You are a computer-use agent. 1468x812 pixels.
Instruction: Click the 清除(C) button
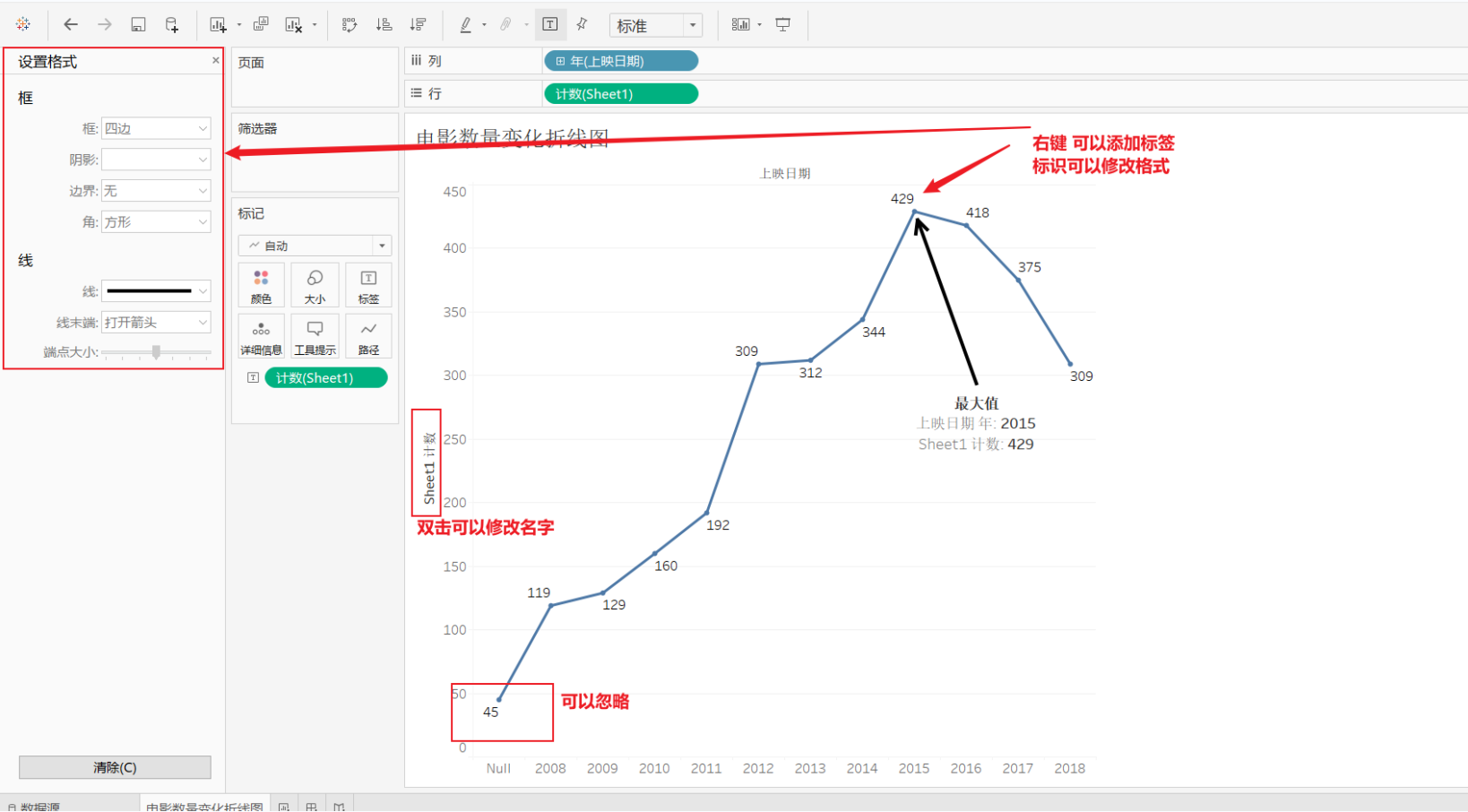115,767
